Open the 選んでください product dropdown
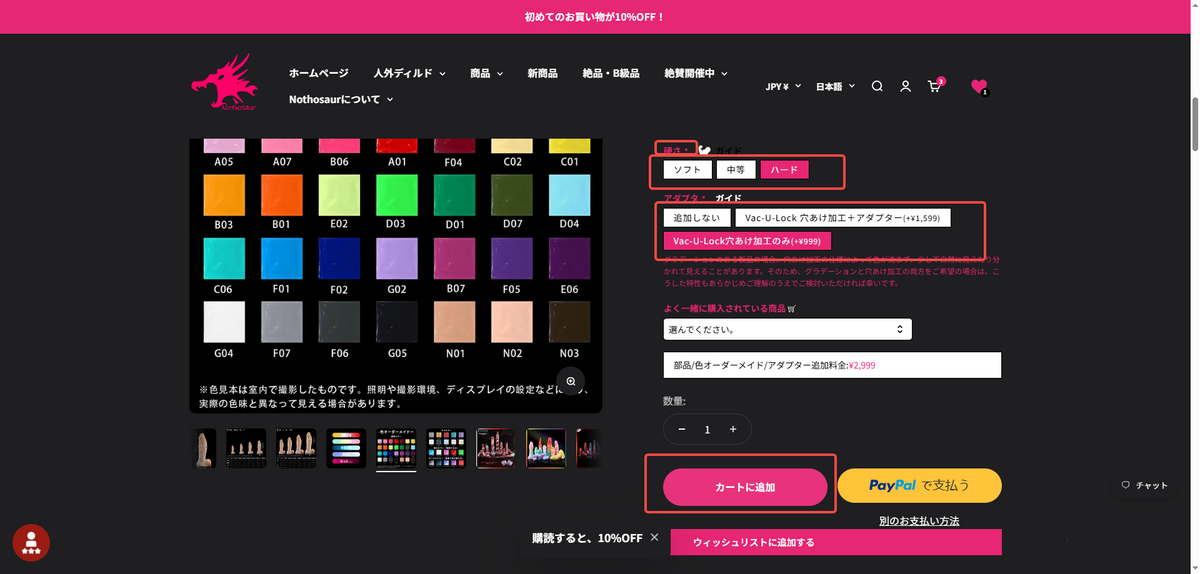1200x574 pixels. click(x=787, y=329)
